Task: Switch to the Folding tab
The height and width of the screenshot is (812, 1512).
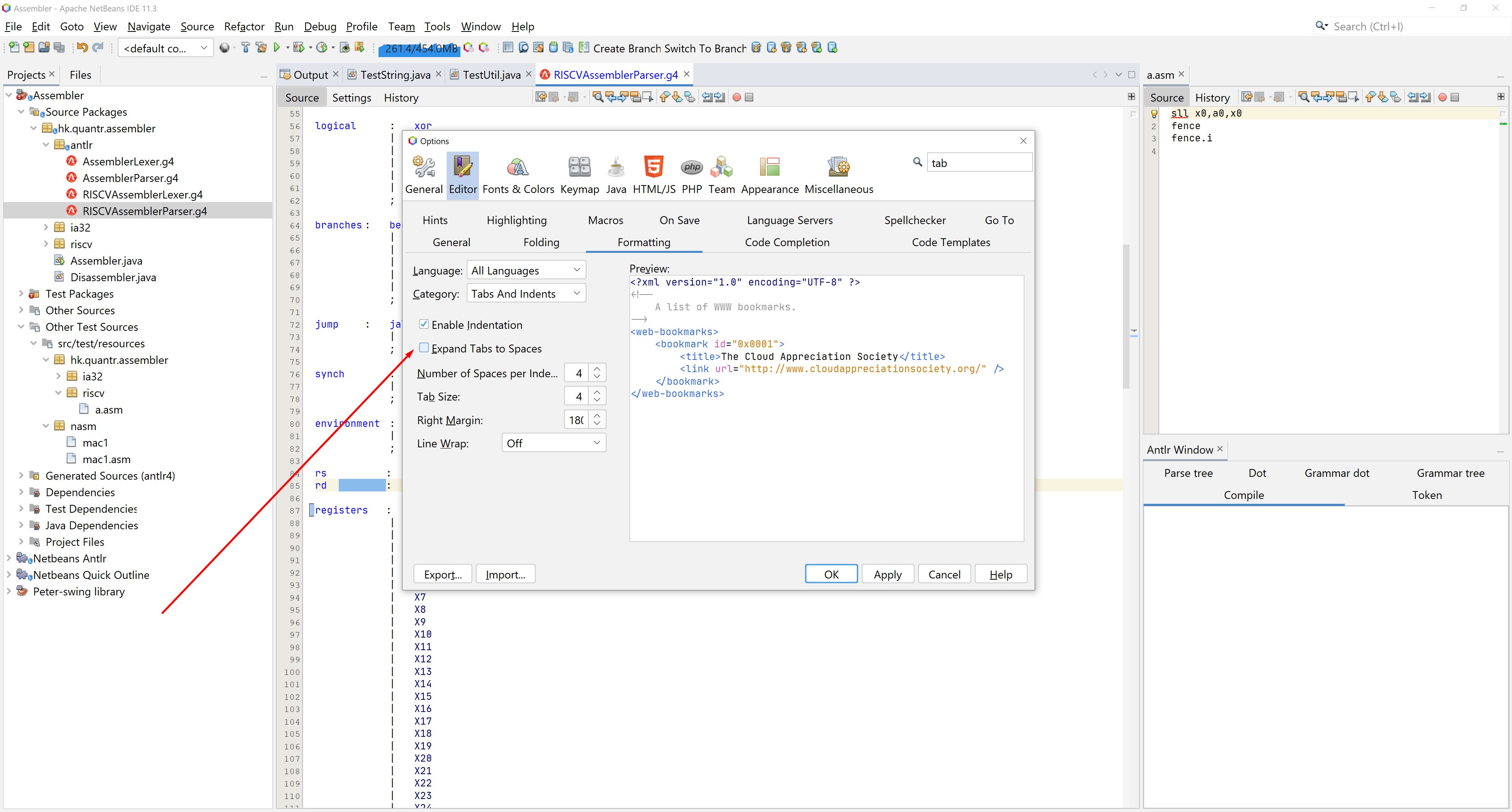Action: tap(541, 242)
